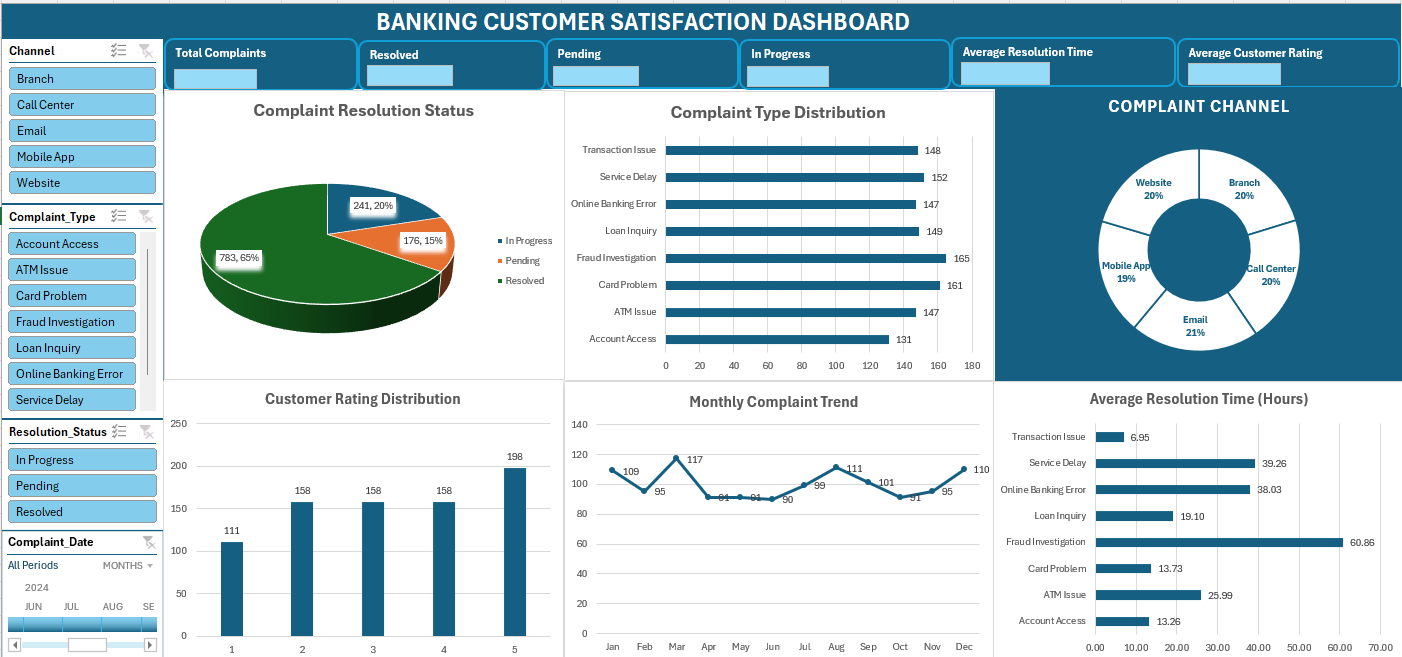Click the Transaction Issue bar showing 6.95
Image resolution: width=1402 pixels, height=657 pixels.
point(1109,437)
